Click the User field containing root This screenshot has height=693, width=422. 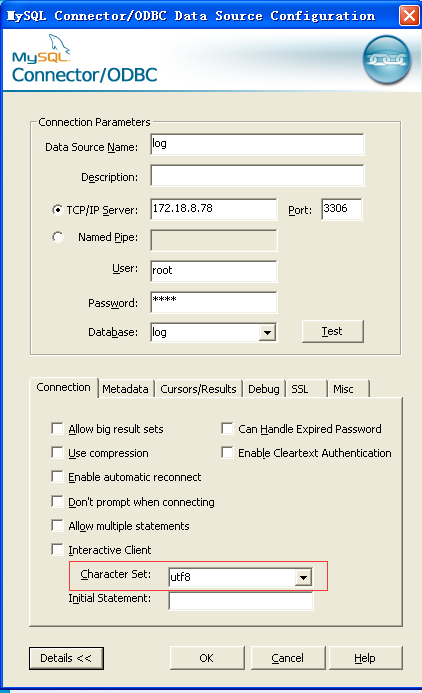coord(214,271)
